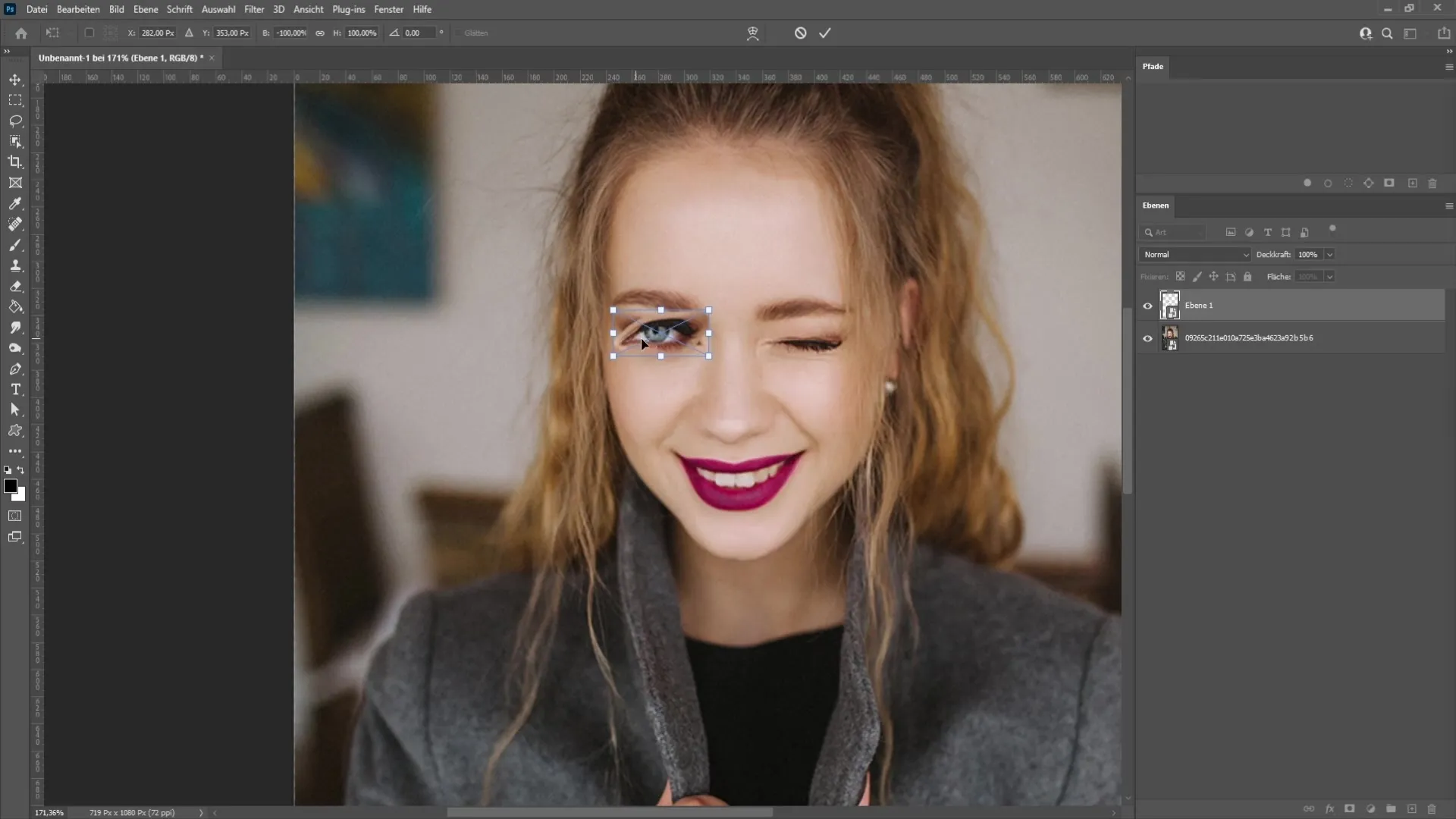Toggle visibility of Ebene 1
Image resolution: width=1456 pixels, height=819 pixels.
click(x=1147, y=305)
